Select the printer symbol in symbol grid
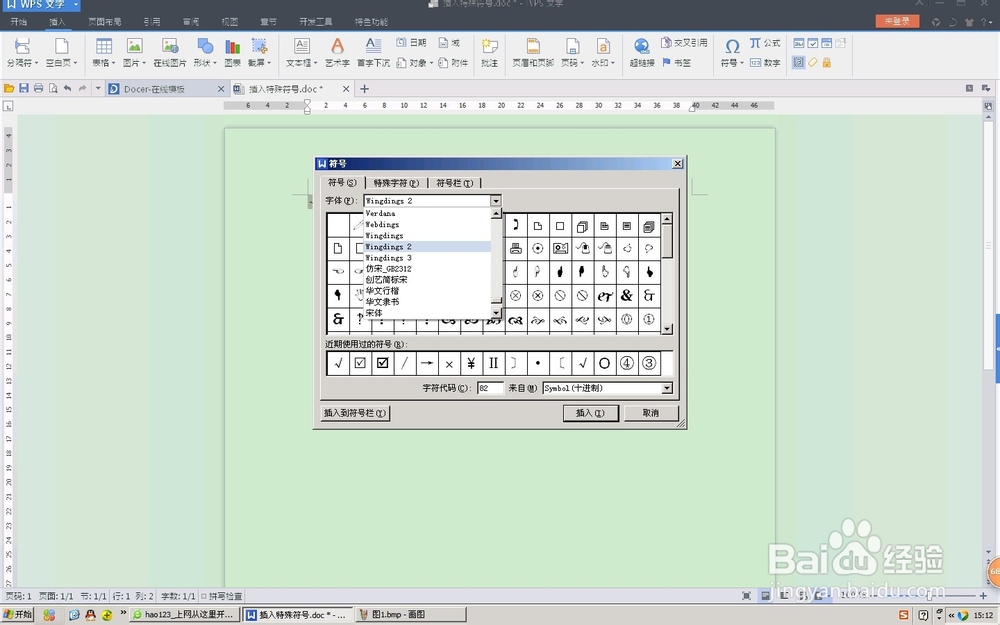The width and height of the screenshot is (1000, 625). pyautogui.click(x=515, y=248)
